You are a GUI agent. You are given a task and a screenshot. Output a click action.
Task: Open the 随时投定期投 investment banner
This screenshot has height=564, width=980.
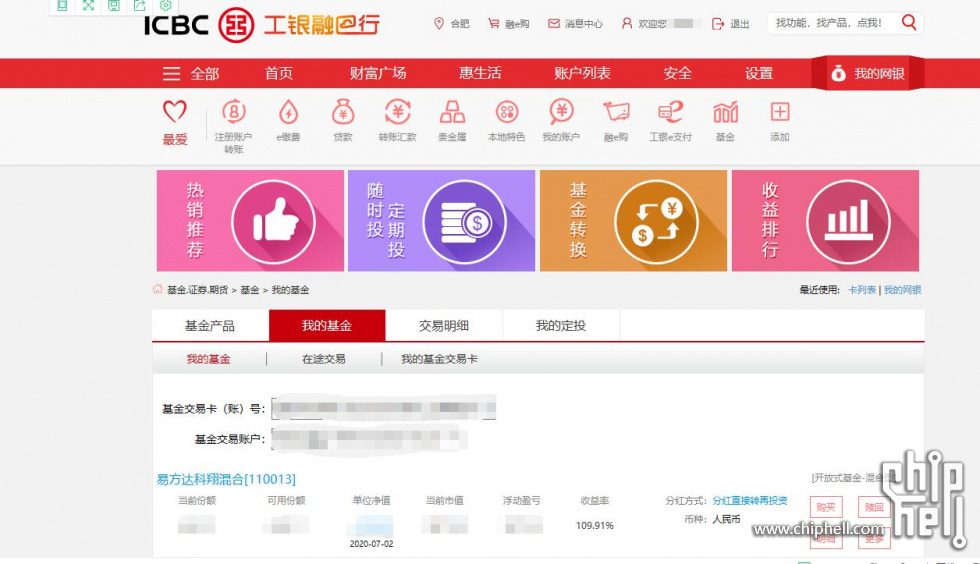point(441,221)
